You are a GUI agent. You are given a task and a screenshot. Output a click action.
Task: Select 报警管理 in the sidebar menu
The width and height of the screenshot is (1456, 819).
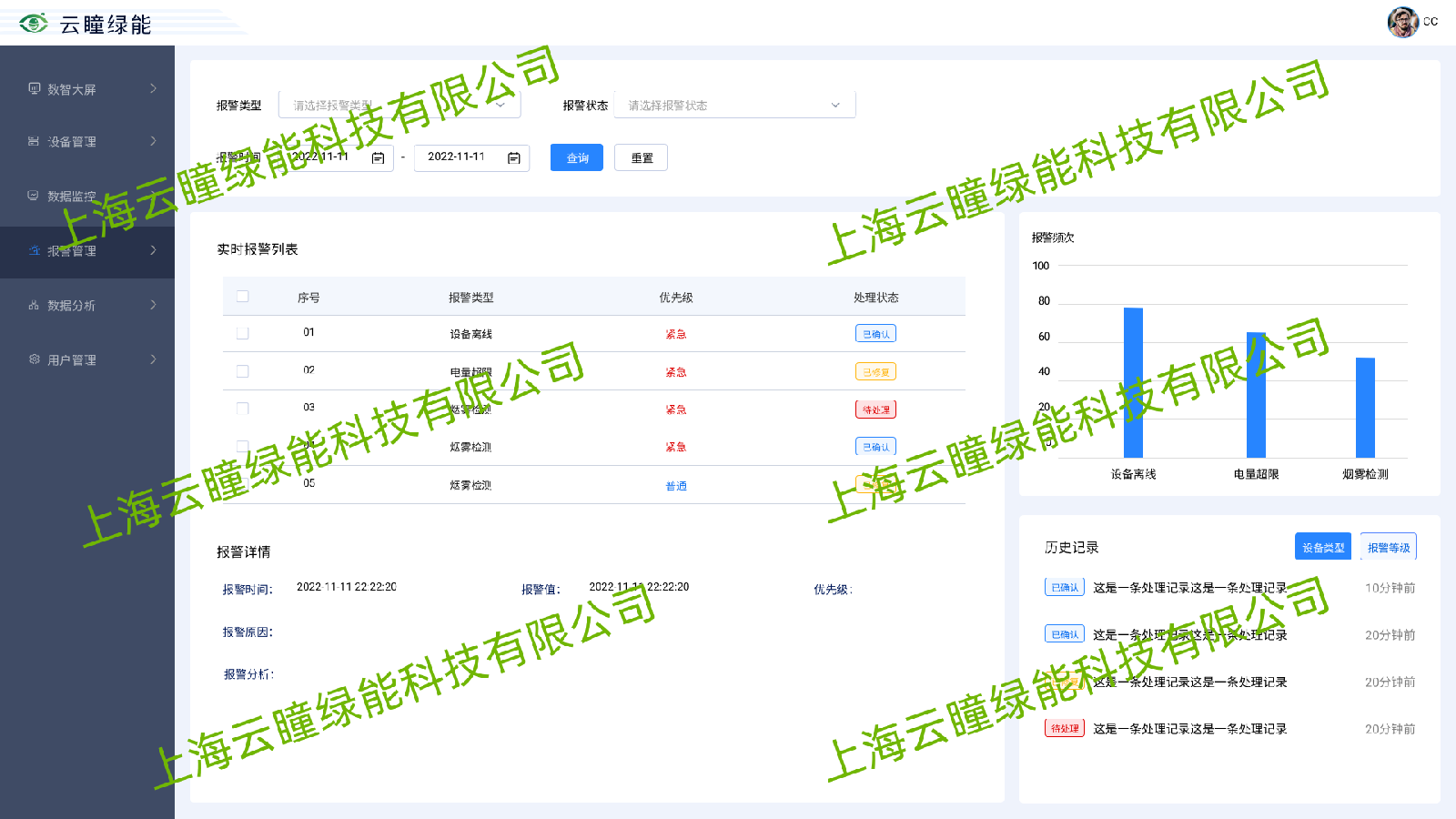tap(72, 251)
